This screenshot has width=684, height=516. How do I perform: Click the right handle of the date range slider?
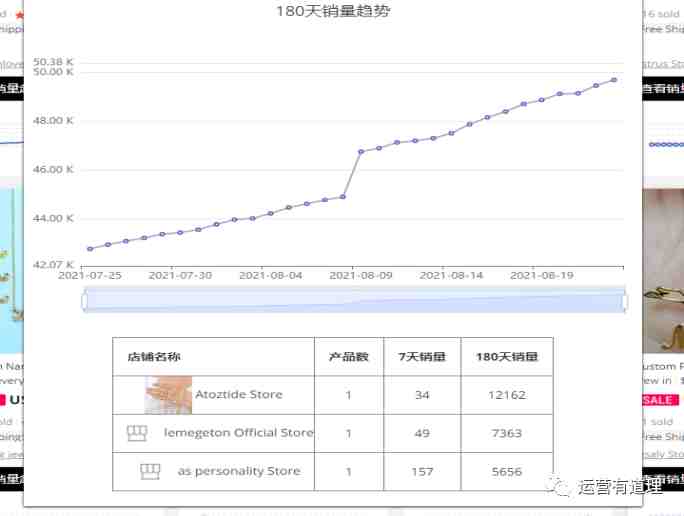point(625,301)
